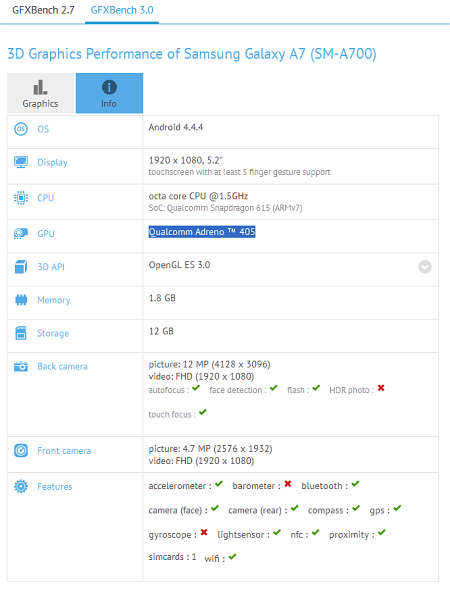Click the back camera 12 MP picture text
The height and width of the screenshot is (589, 450).
pyautogui.click(x=209, y=364)
